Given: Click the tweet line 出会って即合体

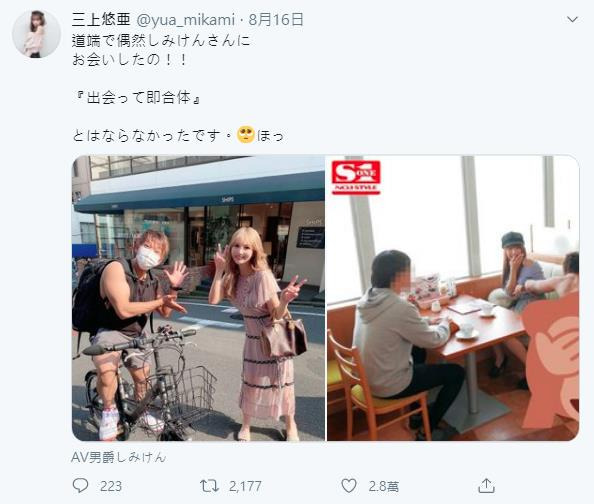Looking at the screenshot, I should [x=138, y=98].
